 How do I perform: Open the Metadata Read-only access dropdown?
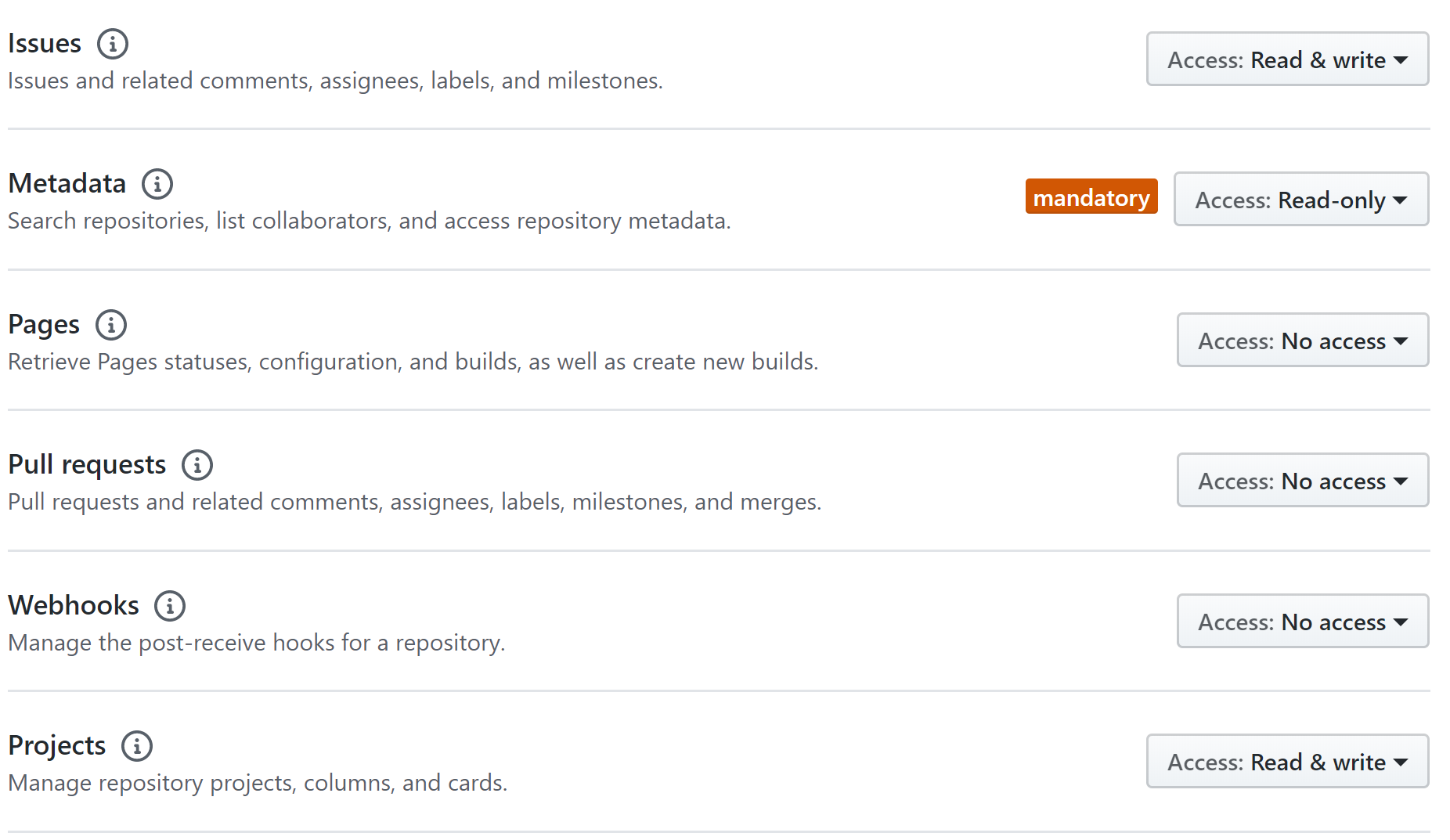1300,200
